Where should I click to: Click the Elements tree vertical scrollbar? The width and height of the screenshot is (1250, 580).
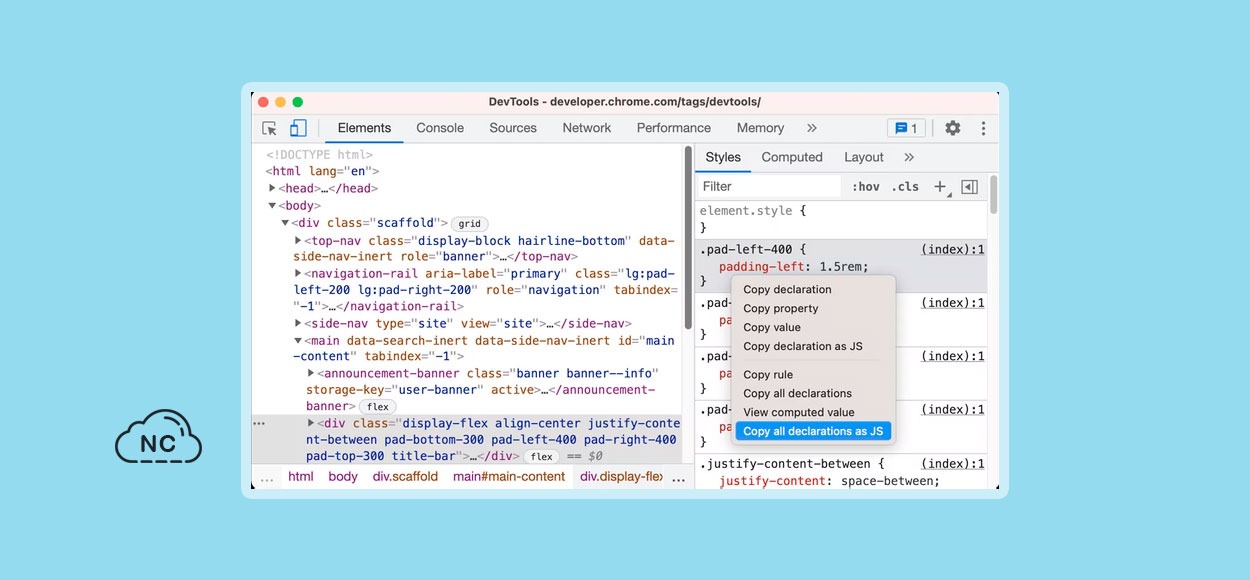(x=688, y=238)
